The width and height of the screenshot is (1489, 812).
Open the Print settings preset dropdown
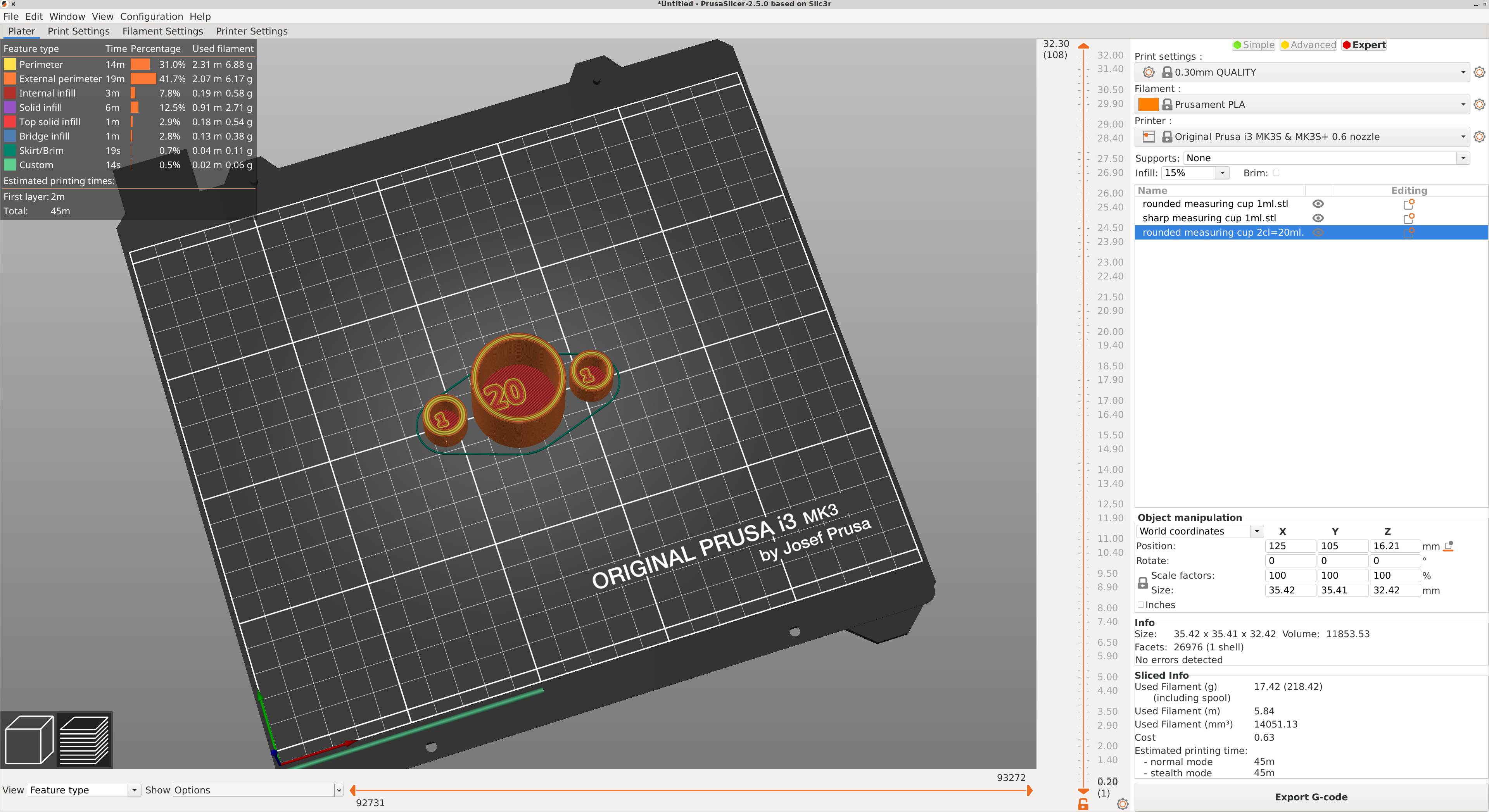click(x=1302, y=72)
